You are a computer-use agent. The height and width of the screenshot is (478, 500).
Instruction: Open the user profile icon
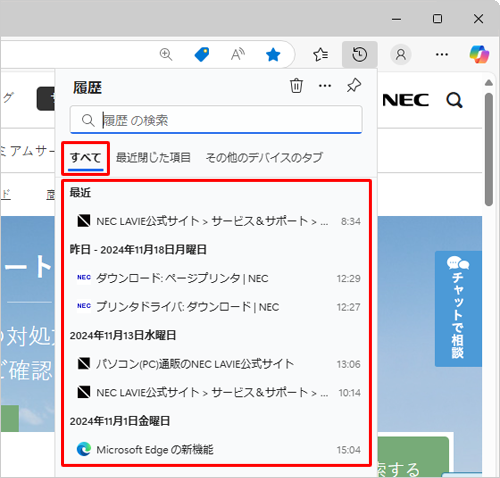click(x=401, y=54)
